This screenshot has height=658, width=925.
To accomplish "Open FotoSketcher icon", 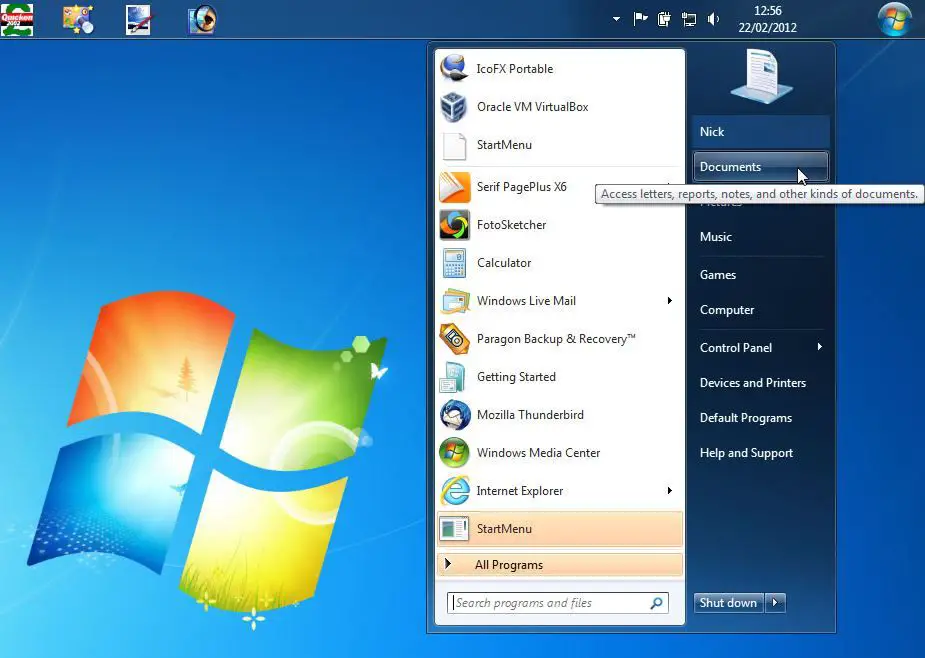I will [x=454, y=225].
